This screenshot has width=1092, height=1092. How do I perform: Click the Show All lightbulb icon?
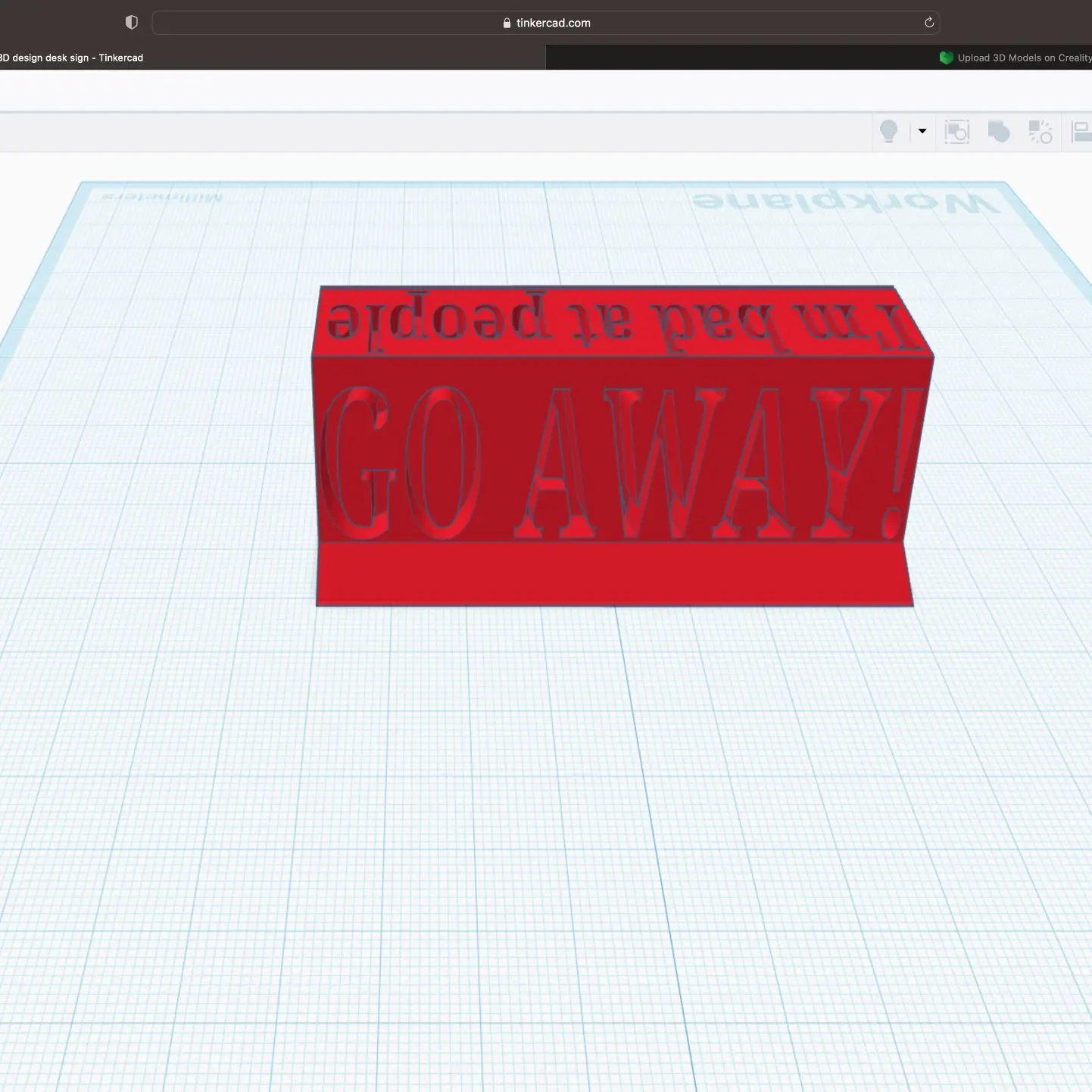point(888,132)
